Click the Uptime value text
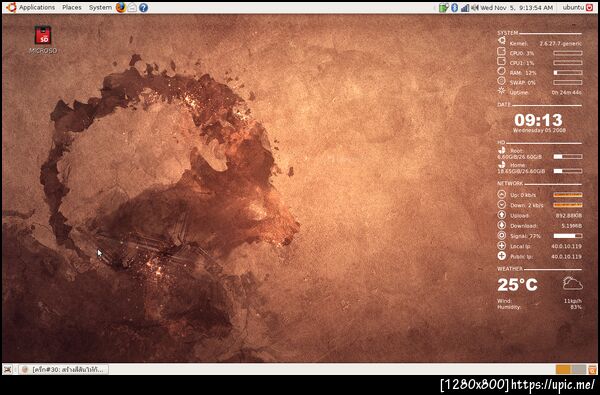Screen dimensions: 600x395 click(567, 92)
